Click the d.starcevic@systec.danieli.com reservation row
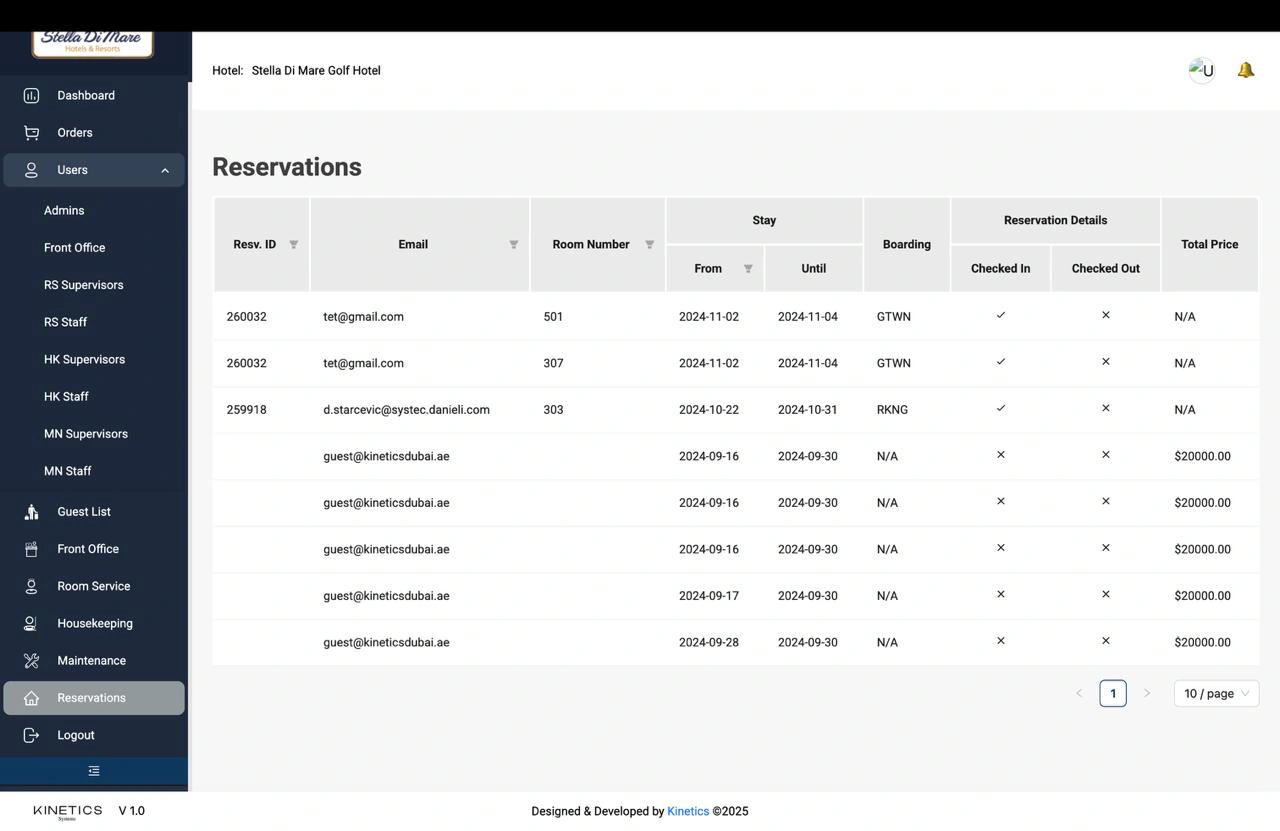1280x831 pixels. click(406, 410)
